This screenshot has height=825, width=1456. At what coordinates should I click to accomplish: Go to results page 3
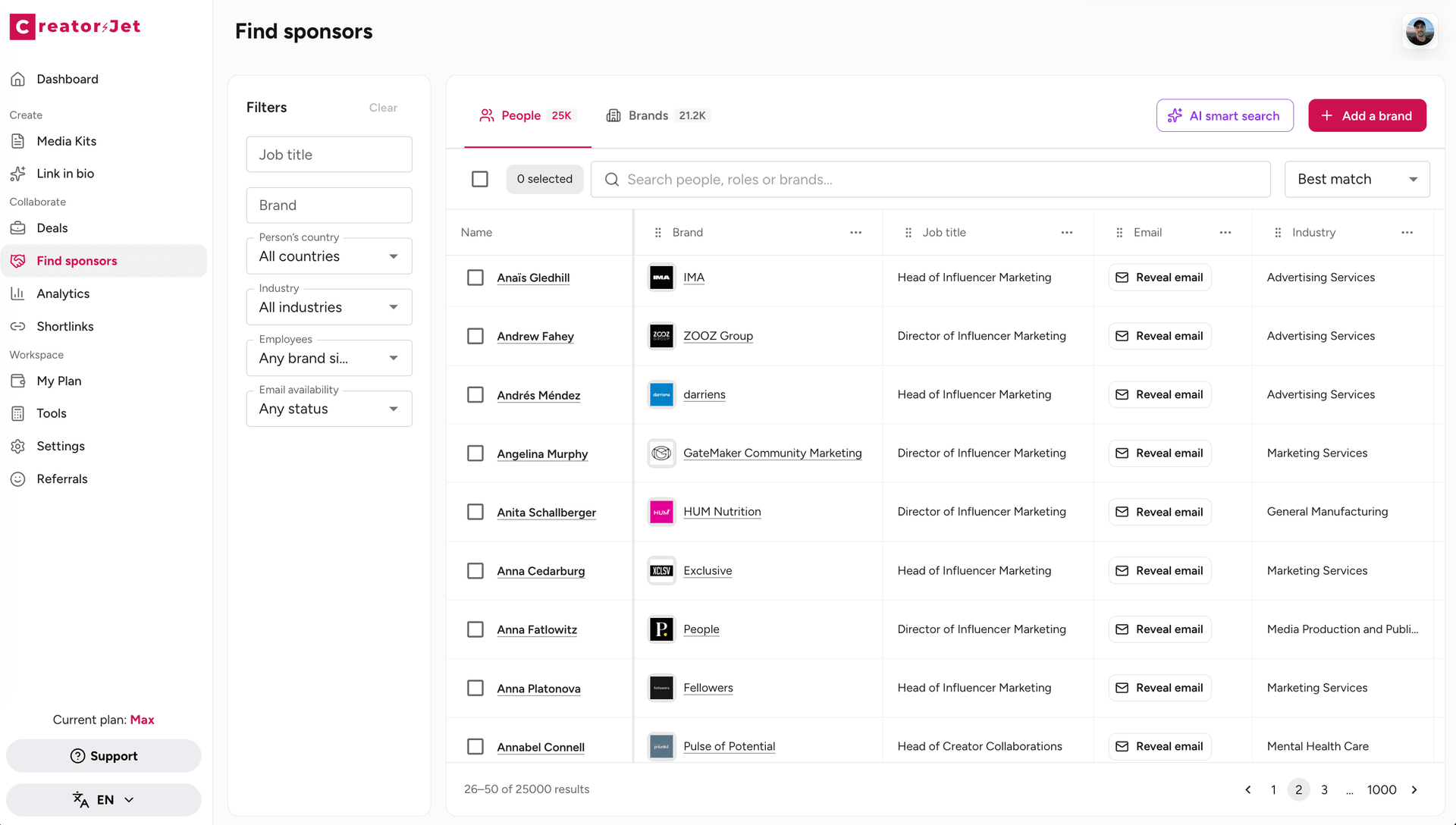click(x=1324, y=789)
